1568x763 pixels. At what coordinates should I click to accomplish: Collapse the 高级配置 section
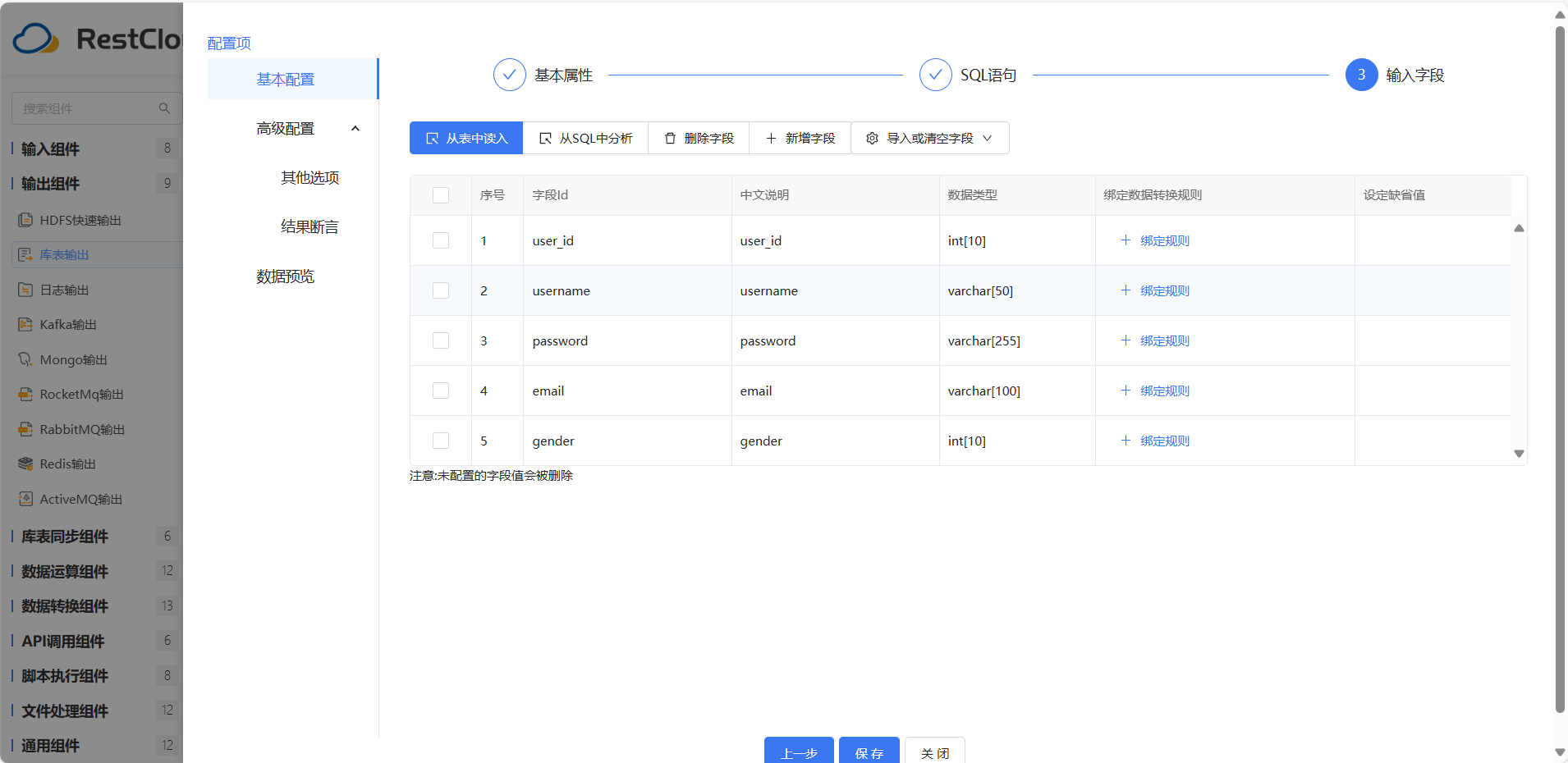click(x=355, y=128)
